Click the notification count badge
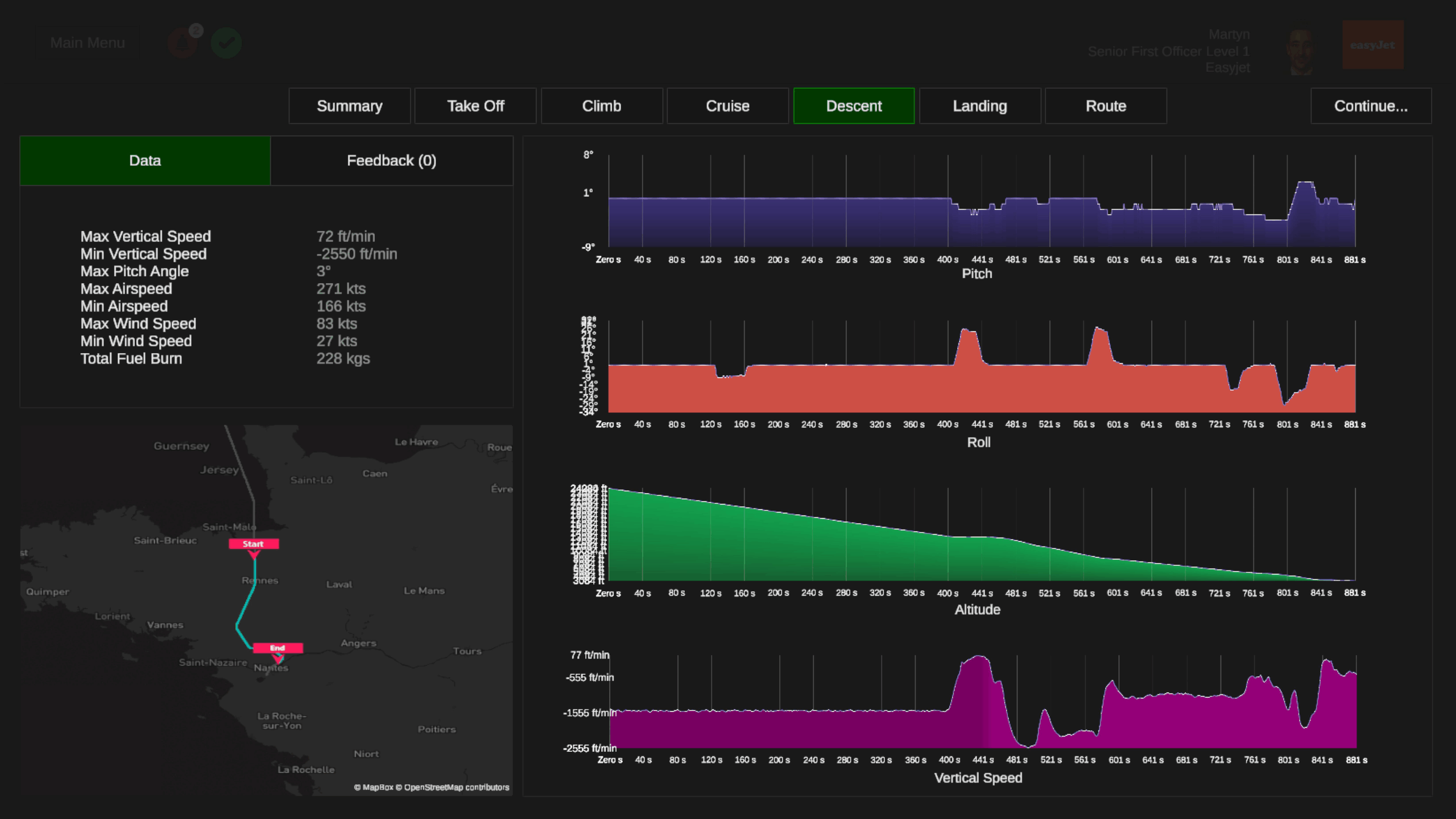This screenshot has height=819, width=1456. click(196, 30)
